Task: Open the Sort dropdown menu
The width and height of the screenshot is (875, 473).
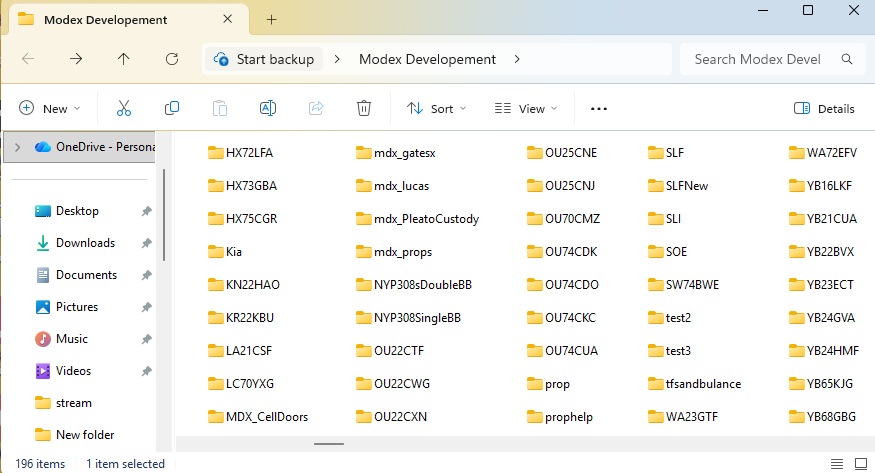Action: (x=436, y=109)
